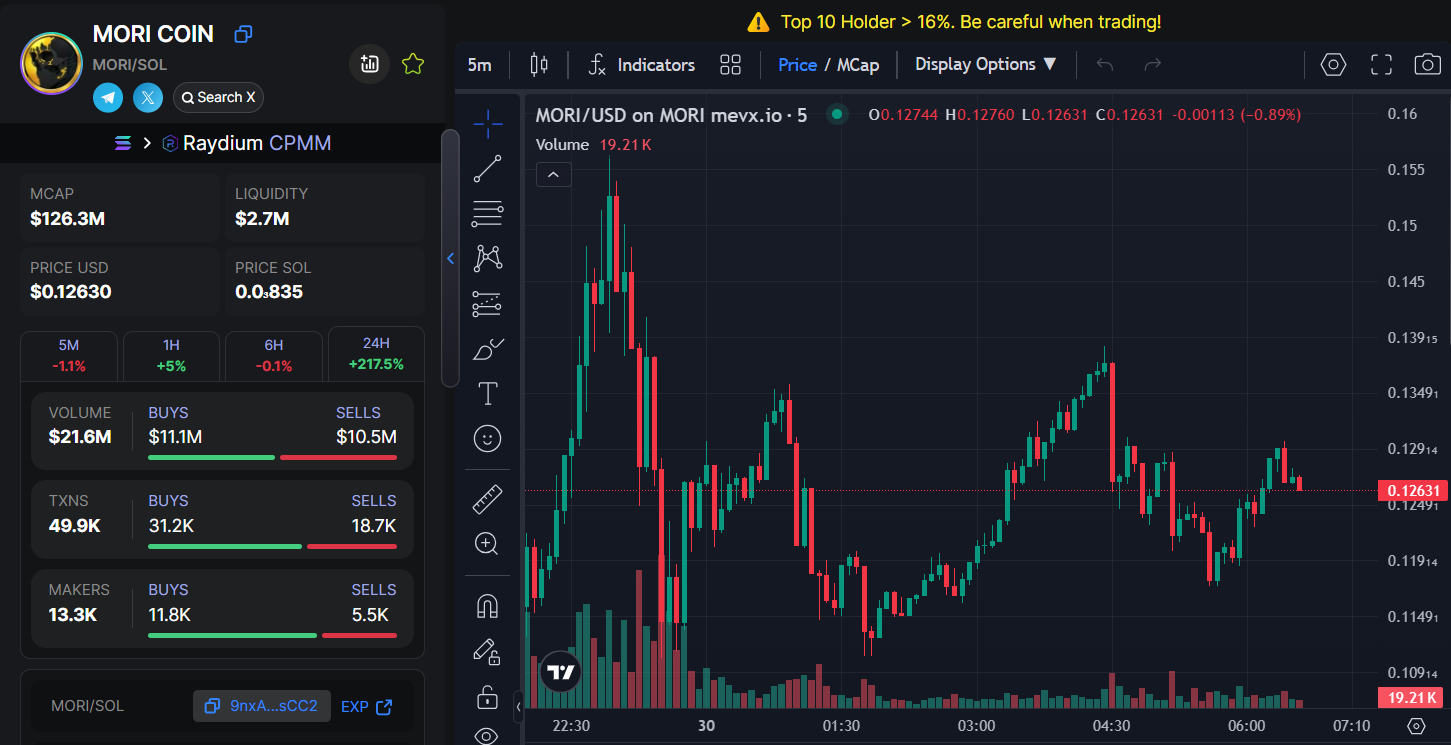
Task: Switch to the 1H stats tab
Action: click(171, 354)
